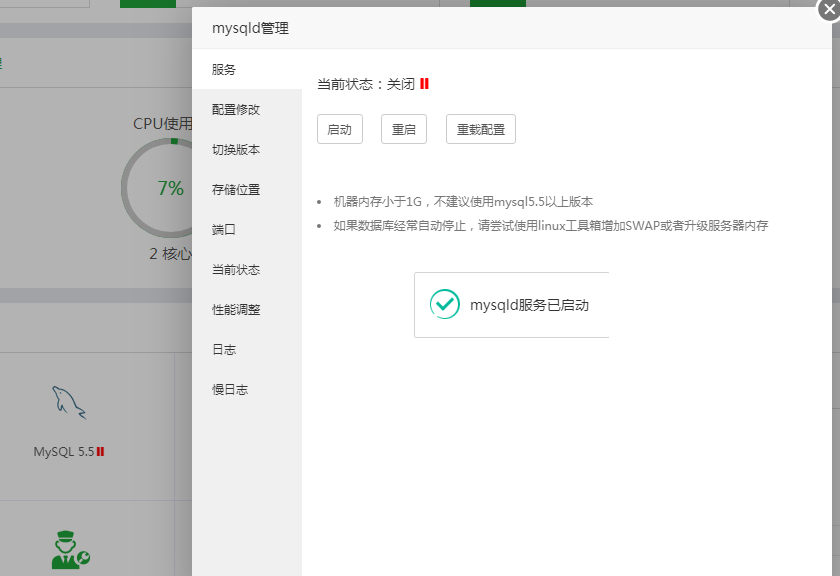
Task: Click the CPU使用 label in the background
Action: (x=162, y=123)
